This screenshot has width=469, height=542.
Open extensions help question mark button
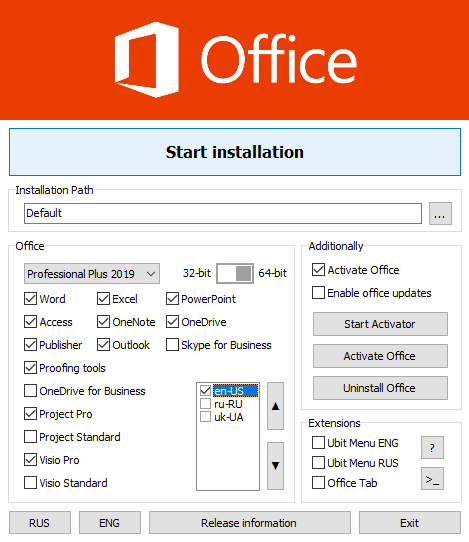[432, 448]
